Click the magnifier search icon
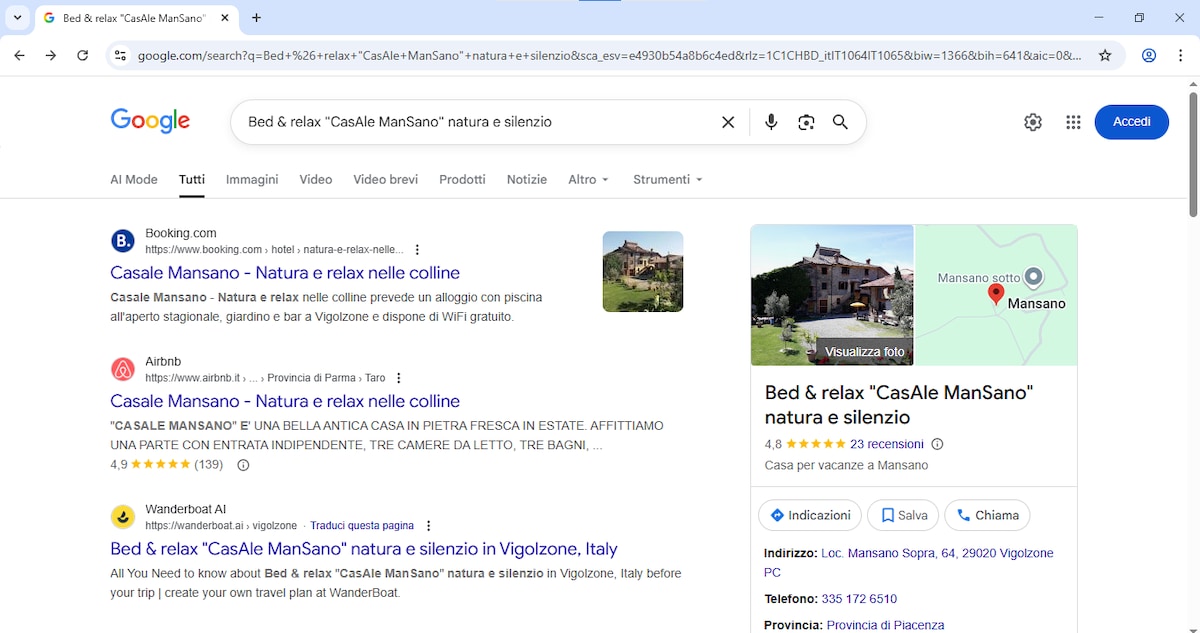The image size is (1200, 633). [840, 122]
